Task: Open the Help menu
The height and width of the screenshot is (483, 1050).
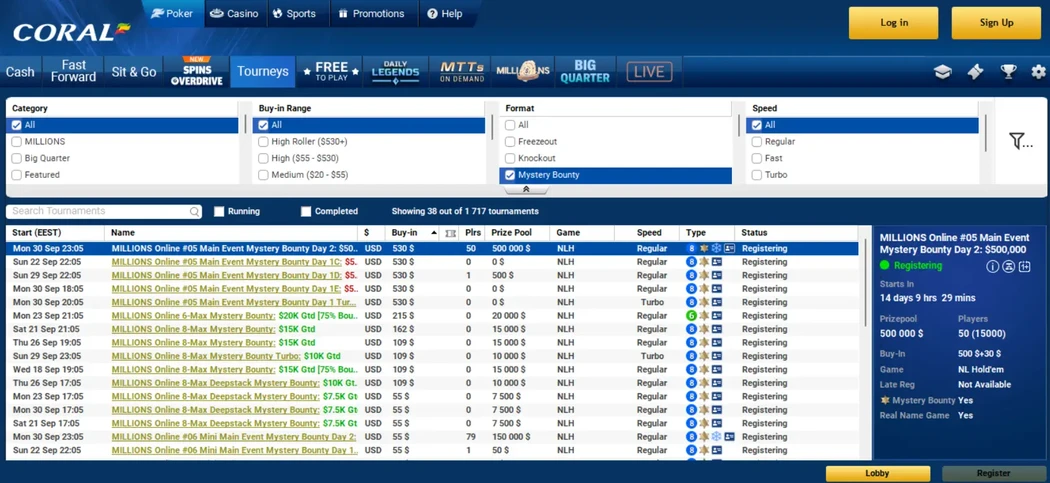Action: pos(445,13)
